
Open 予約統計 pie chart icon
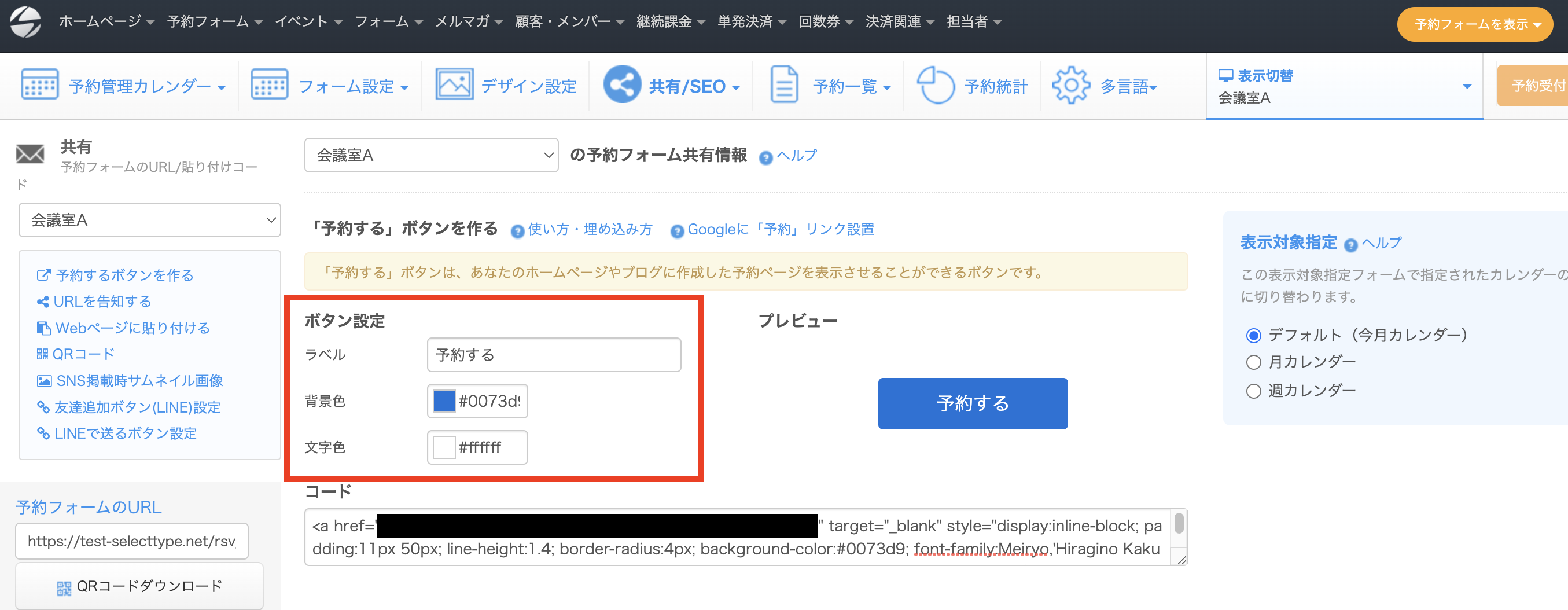tap(935, 84)
